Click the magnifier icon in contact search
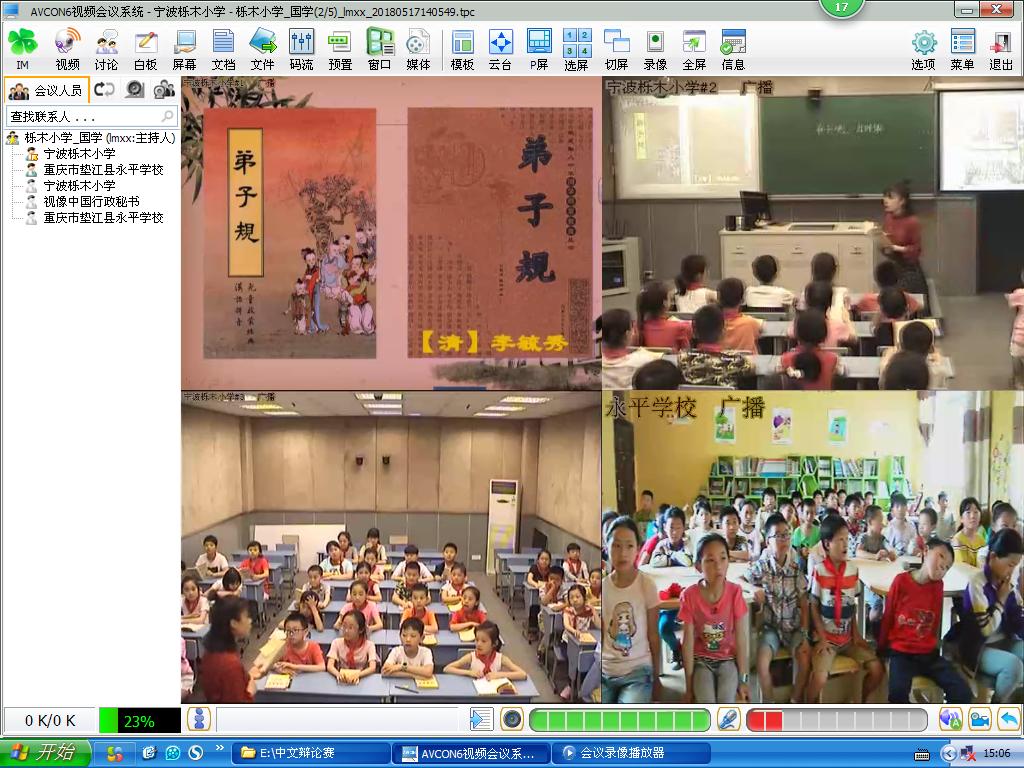The width and height of the screenshot is (1024, 768). pyautogui.click(x=168, y=116)
